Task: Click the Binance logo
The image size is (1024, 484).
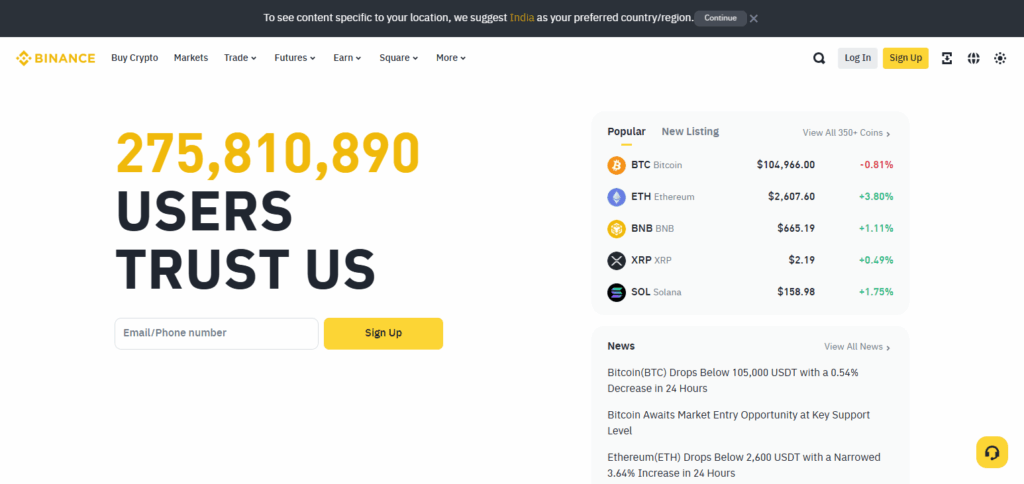Action: [x=56, y=58]
